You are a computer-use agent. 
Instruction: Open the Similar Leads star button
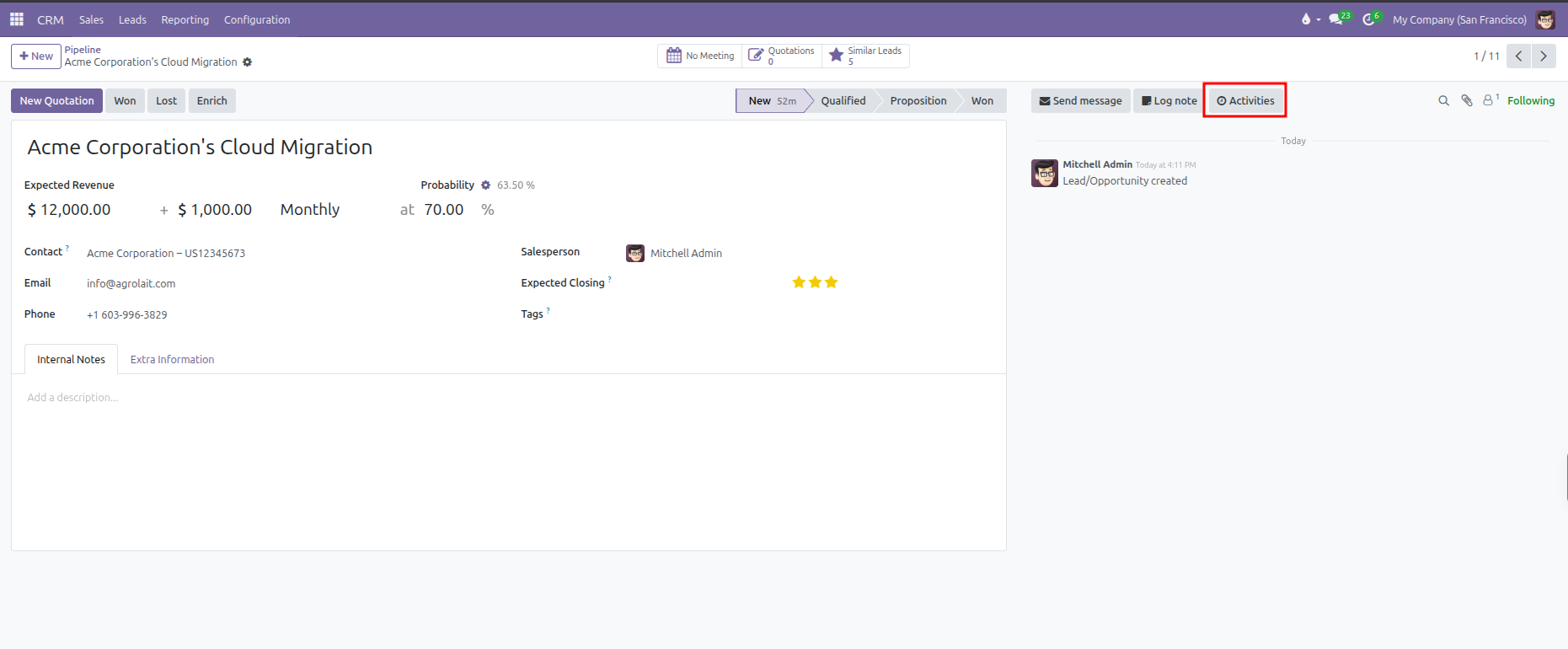[865, 56]
